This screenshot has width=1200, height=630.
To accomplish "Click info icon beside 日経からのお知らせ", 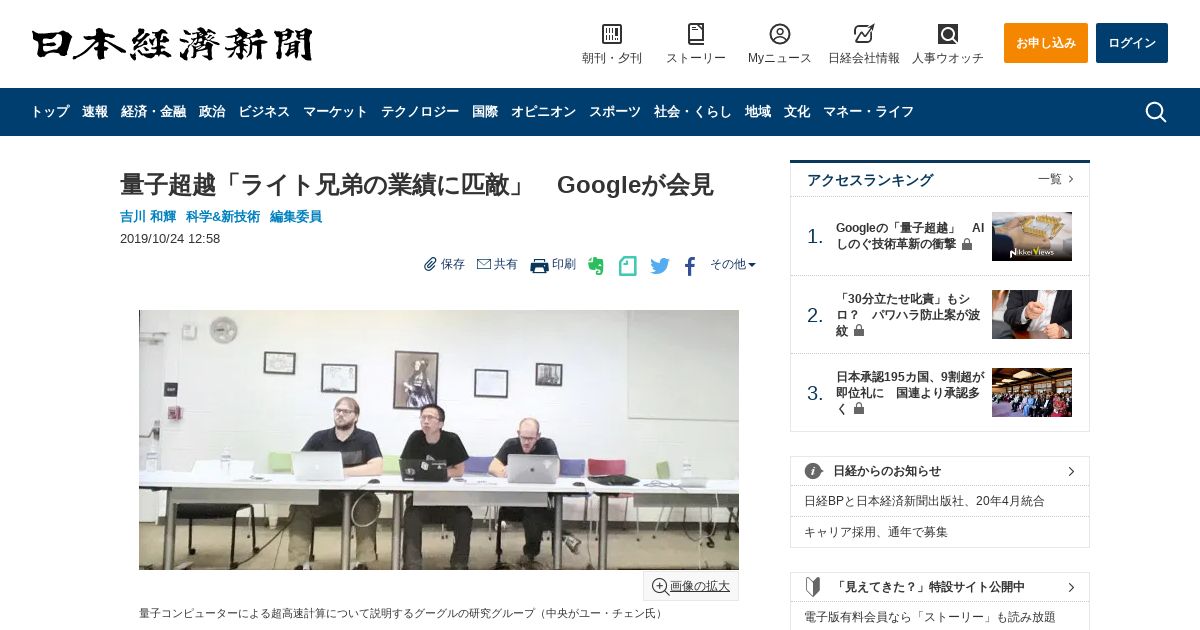I will point(813,471).
